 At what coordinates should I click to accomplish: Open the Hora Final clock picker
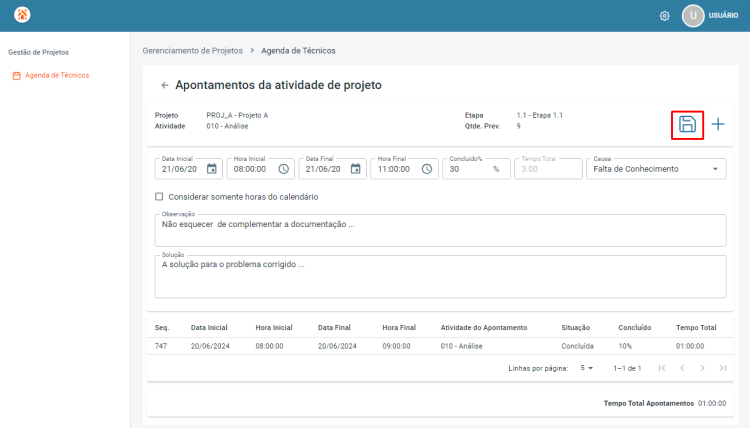[427, 169]
